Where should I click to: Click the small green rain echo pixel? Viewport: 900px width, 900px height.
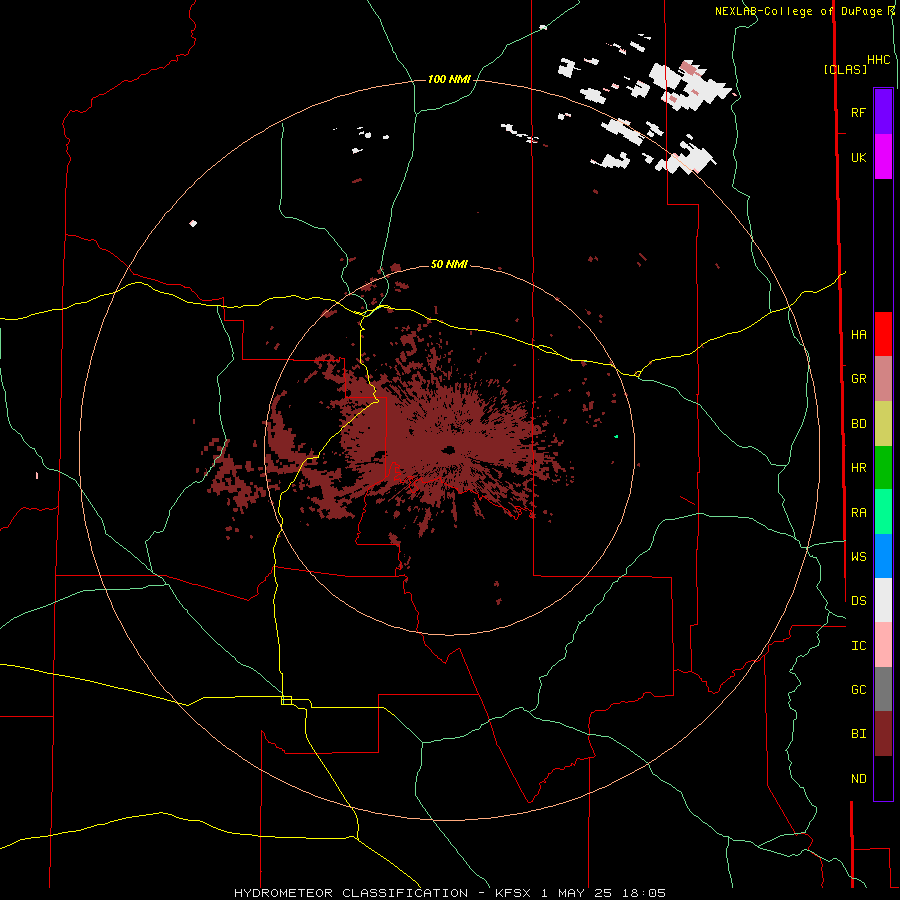(x=616, y=436)
